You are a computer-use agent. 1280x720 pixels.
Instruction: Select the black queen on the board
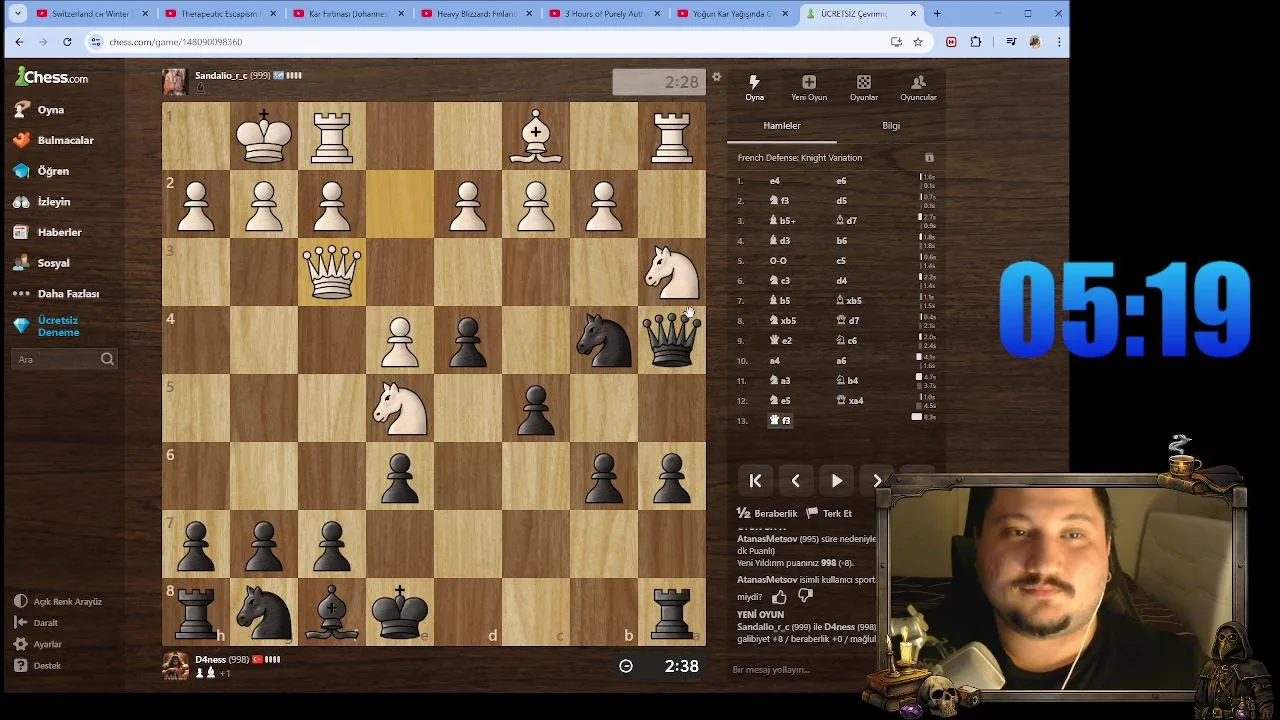click(x=671, y=340)
